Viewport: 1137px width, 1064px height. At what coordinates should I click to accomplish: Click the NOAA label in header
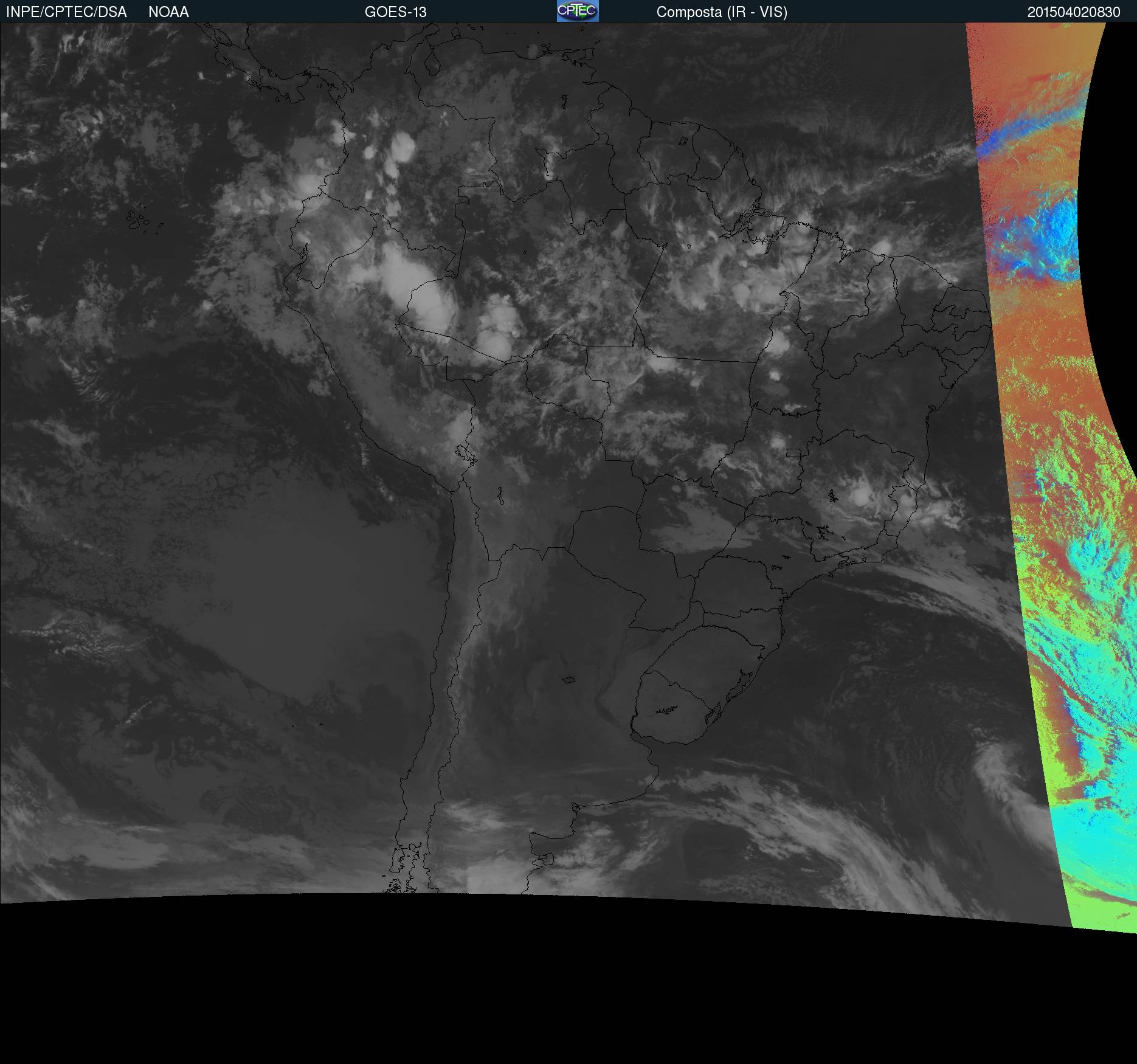click(168, 12)
